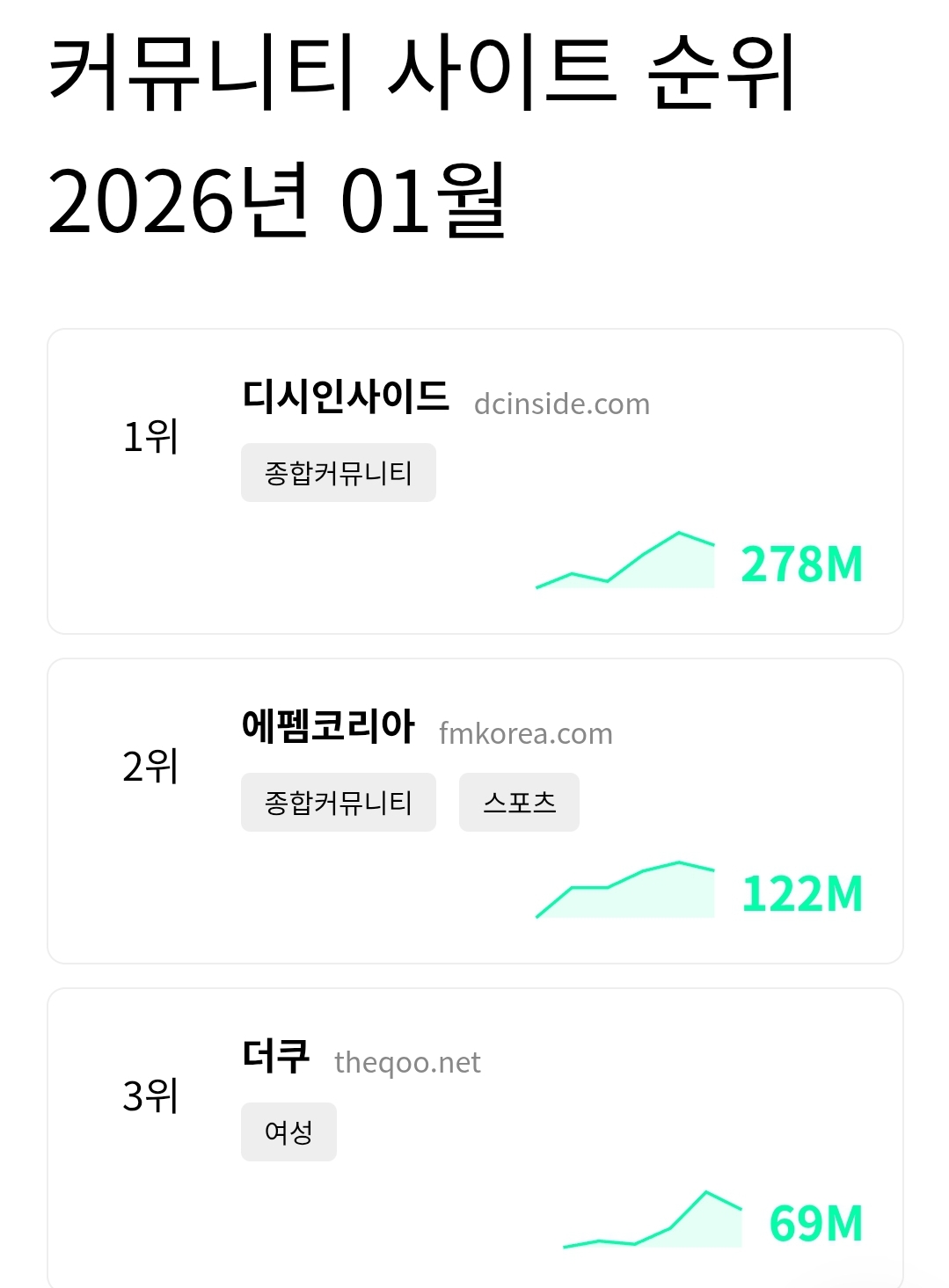Select 종합커뮤니티 tag in 디시인사이드 card

[x=338, y=473]
